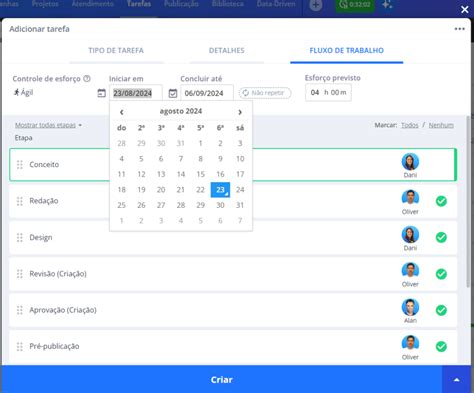Viewport: 474px width, 393px height.
Task: Select the Fluxo de Trabalho tab
Action: click(x=347, y=51)
